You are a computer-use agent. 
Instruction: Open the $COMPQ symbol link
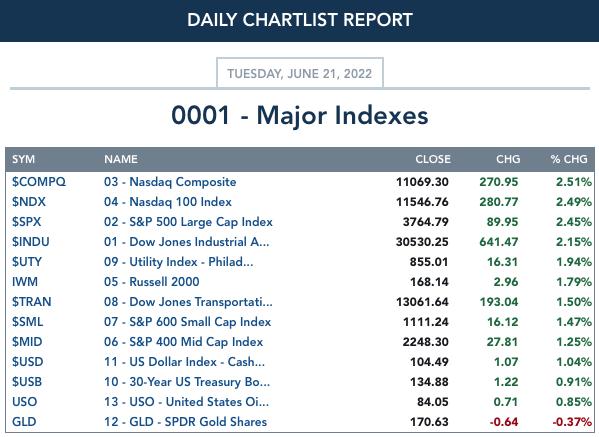point(39,182)
